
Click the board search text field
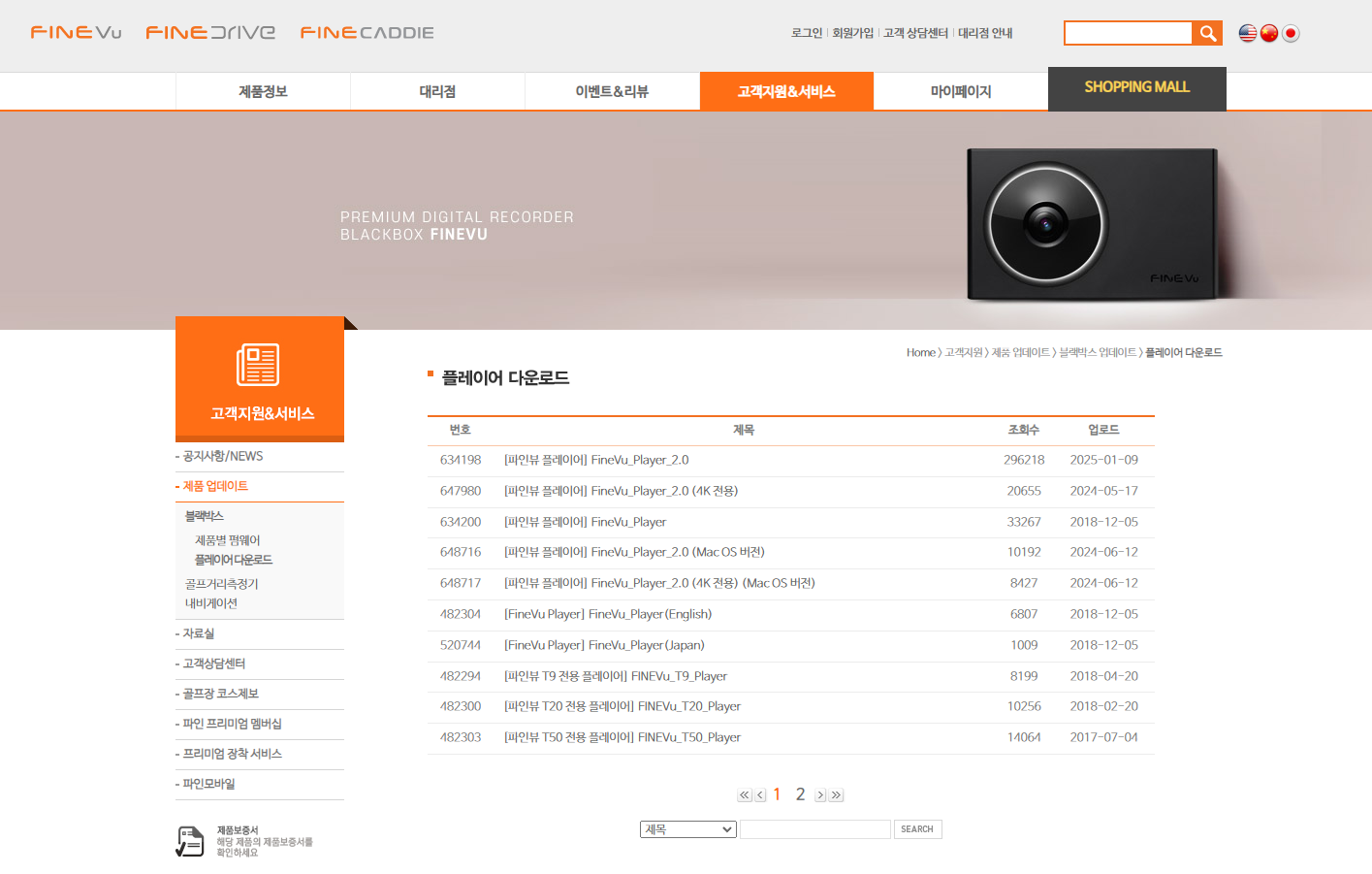(x=815, y=829)
